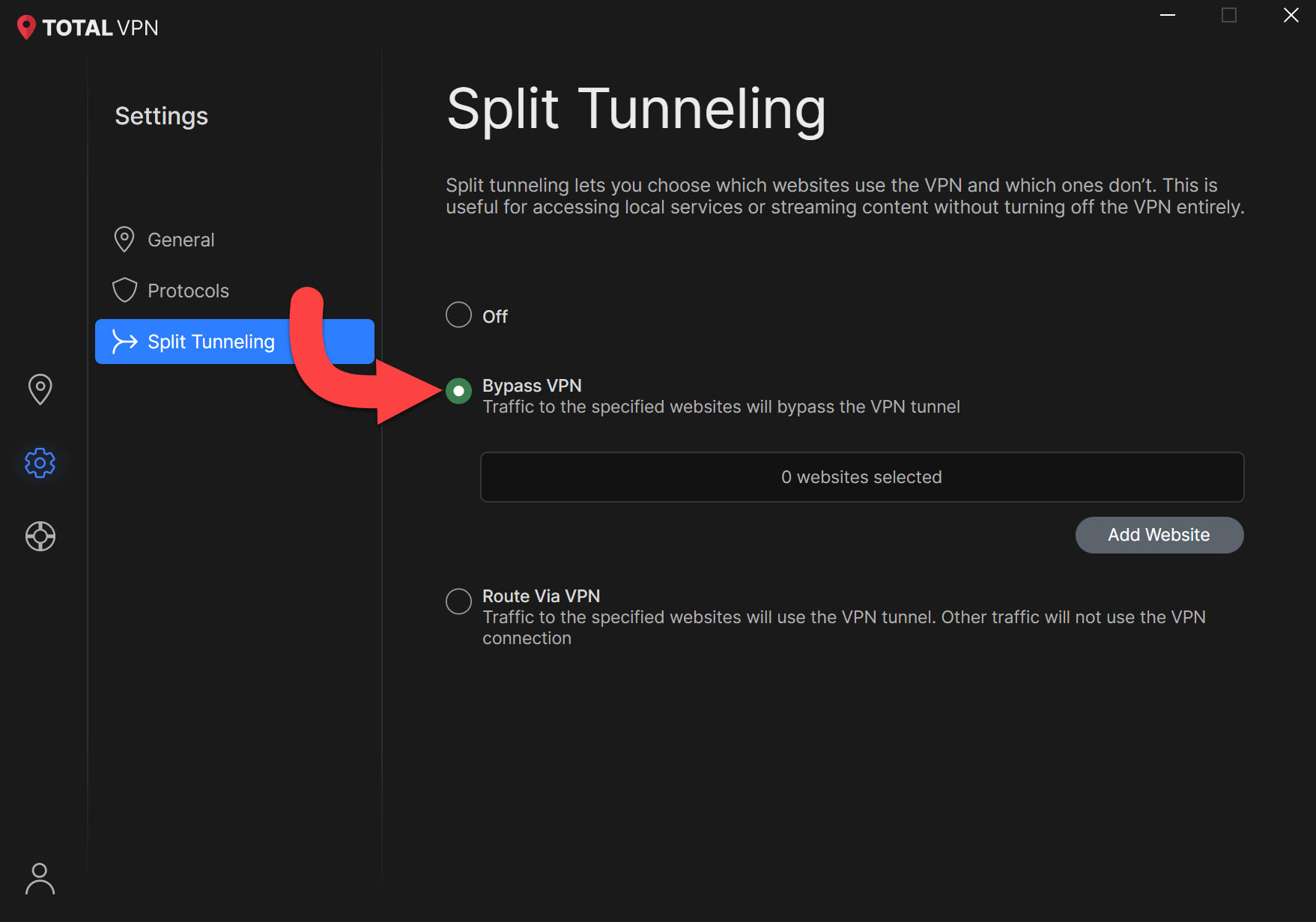Close the Total VPN window
The height and width of the screenshot is (922, 1316).
coord(1291,15)
